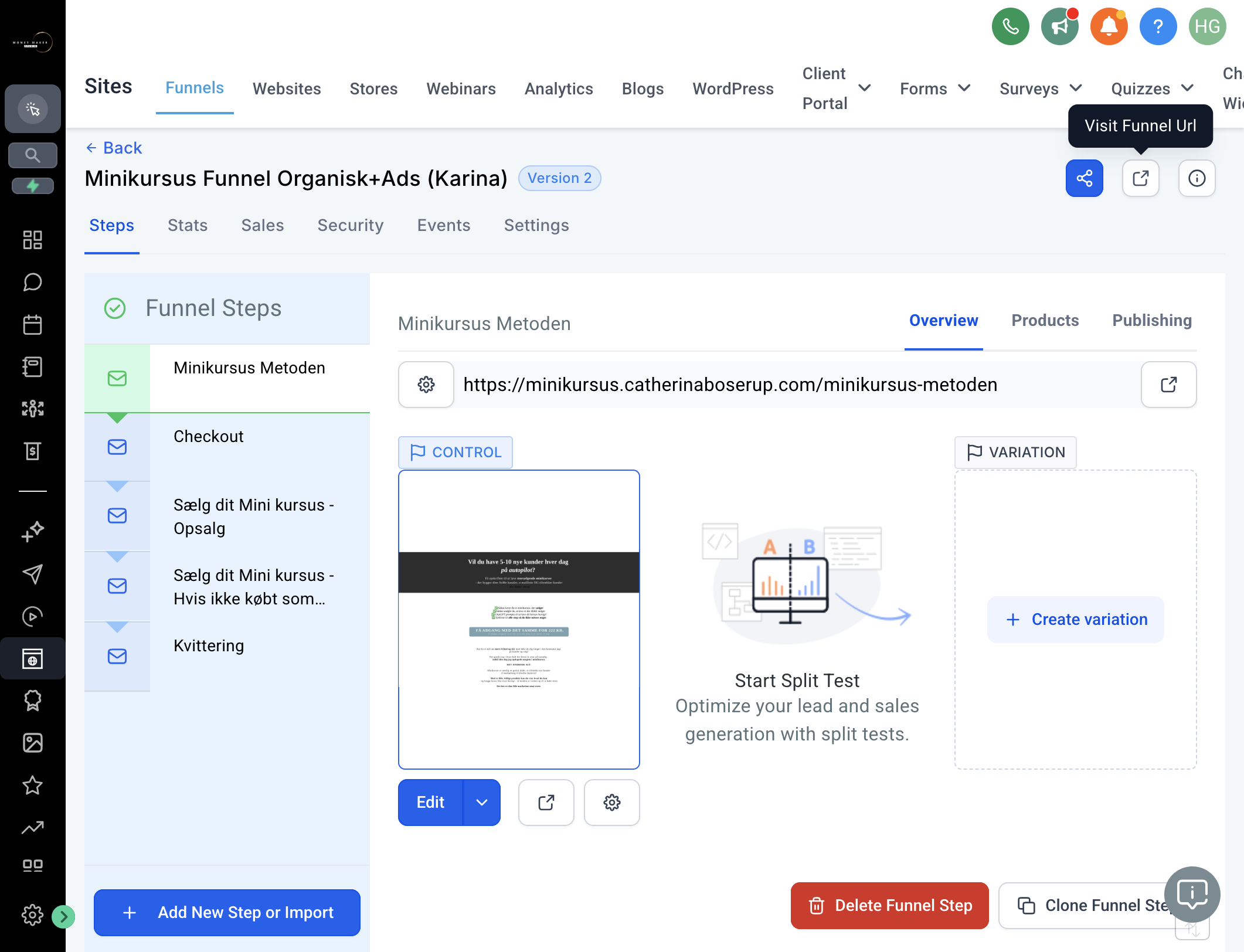This screenshot has width=1244, height=952.
Task: Open the orange bell notifications
Action: (1109, 26)
